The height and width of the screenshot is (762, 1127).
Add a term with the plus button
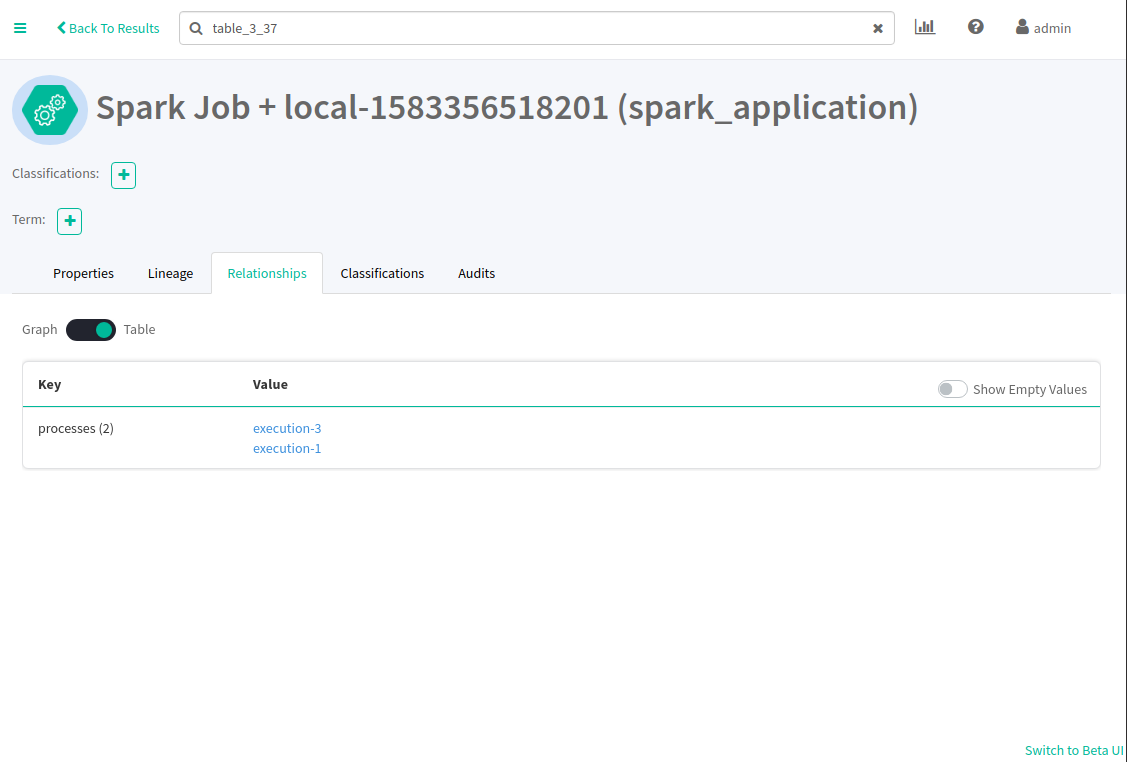(70, 221)
